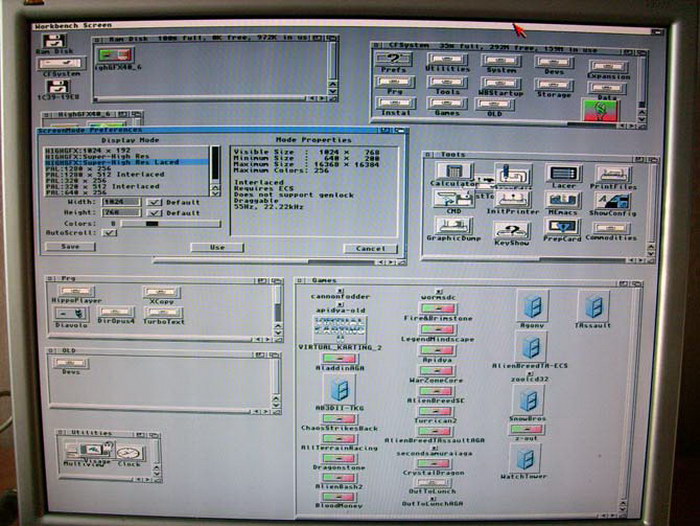The height and width of the screenshot is (526, 700).
Task: Select the Agony game icon
Action: (532, 305)
